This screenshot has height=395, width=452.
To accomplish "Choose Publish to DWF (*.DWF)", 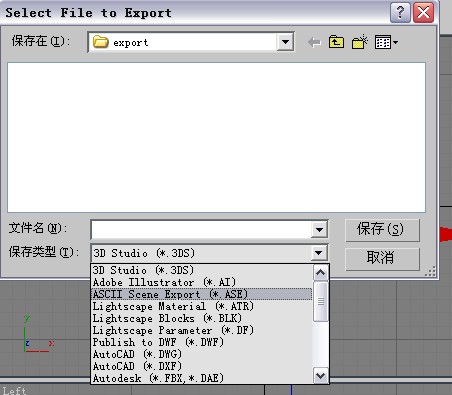I will pyautogui.click(x=202, y=342).
